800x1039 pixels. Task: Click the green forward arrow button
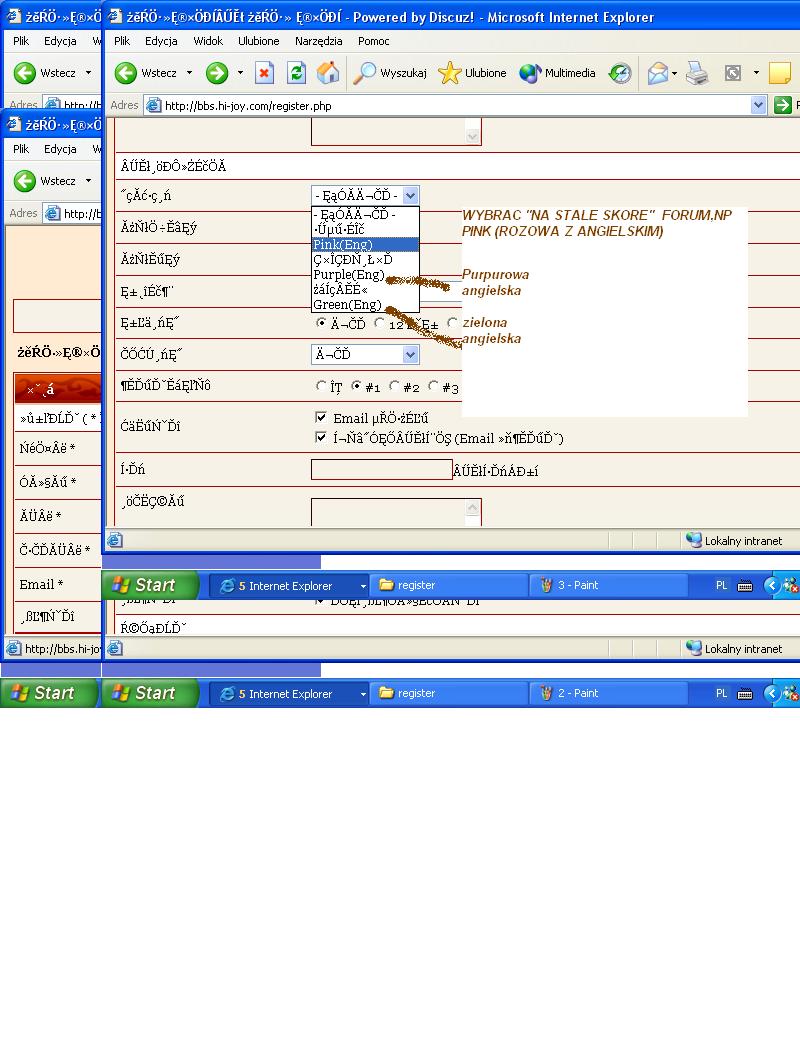[217, 73]
